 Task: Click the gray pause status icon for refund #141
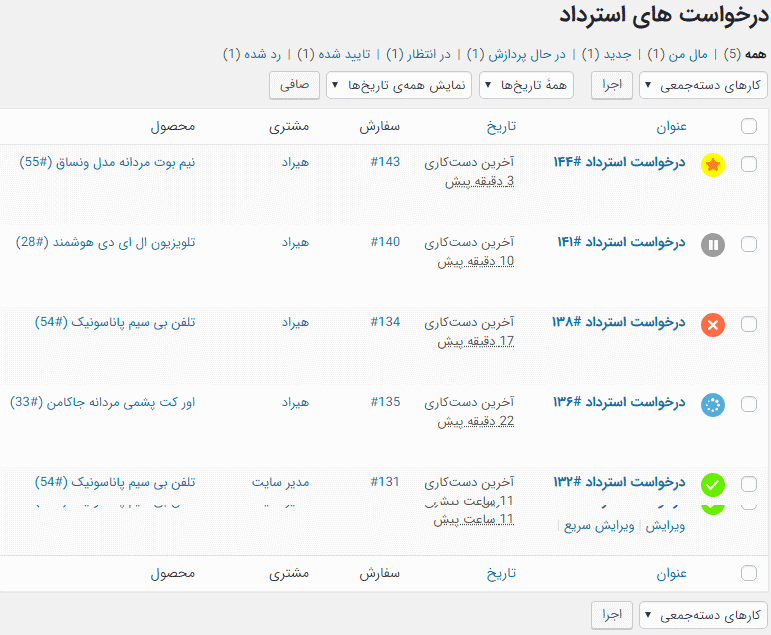(x=712, y=244)
